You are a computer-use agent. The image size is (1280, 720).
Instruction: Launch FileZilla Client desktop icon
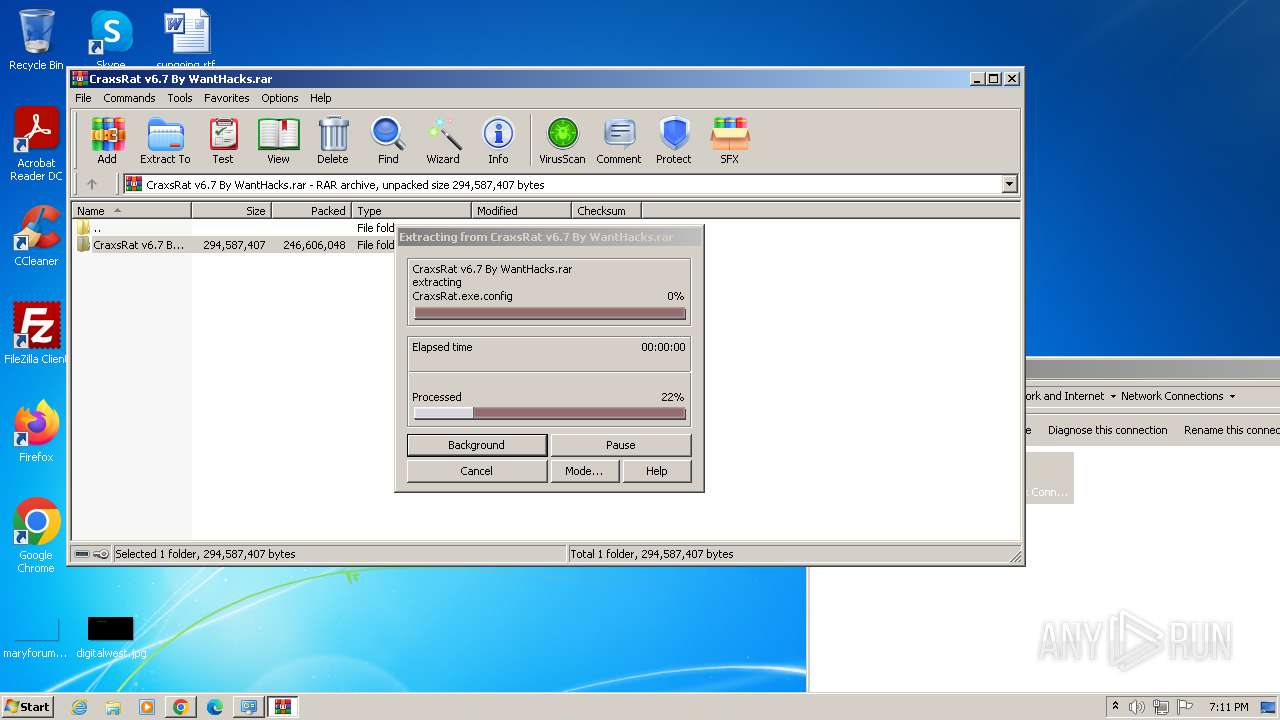point(36,333)
